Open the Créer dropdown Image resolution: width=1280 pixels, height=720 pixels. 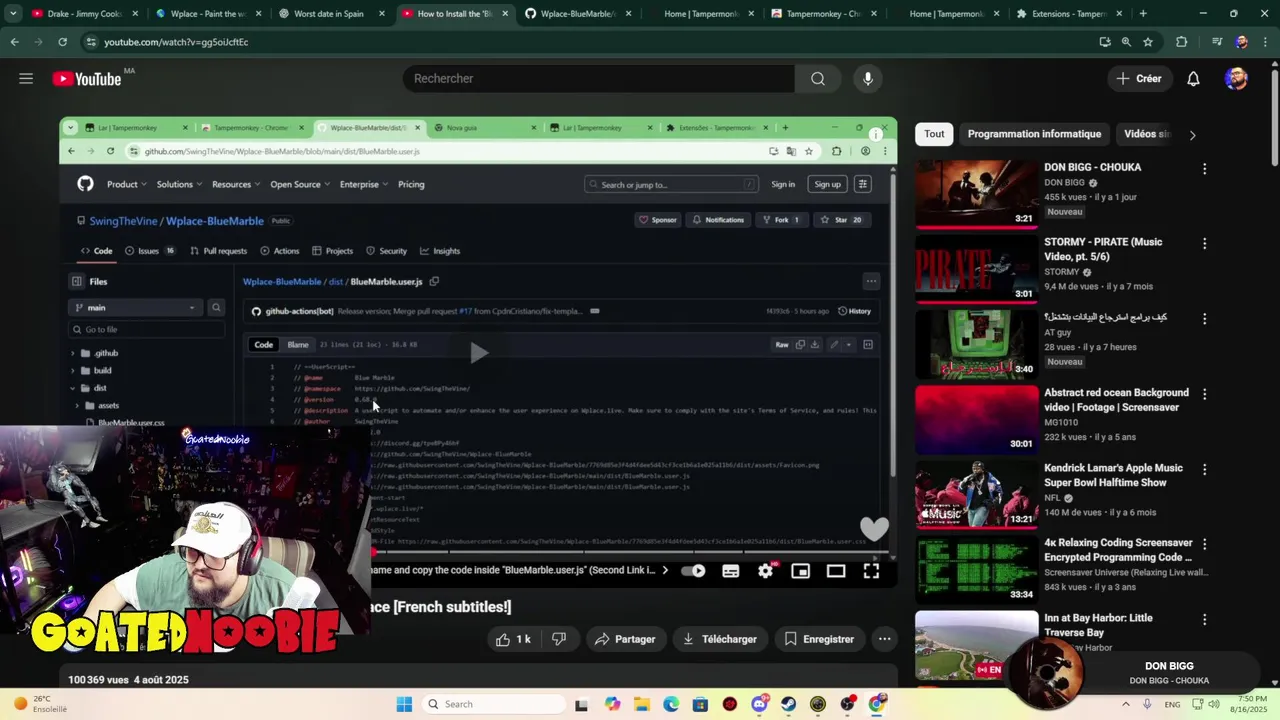(1139, 78)
